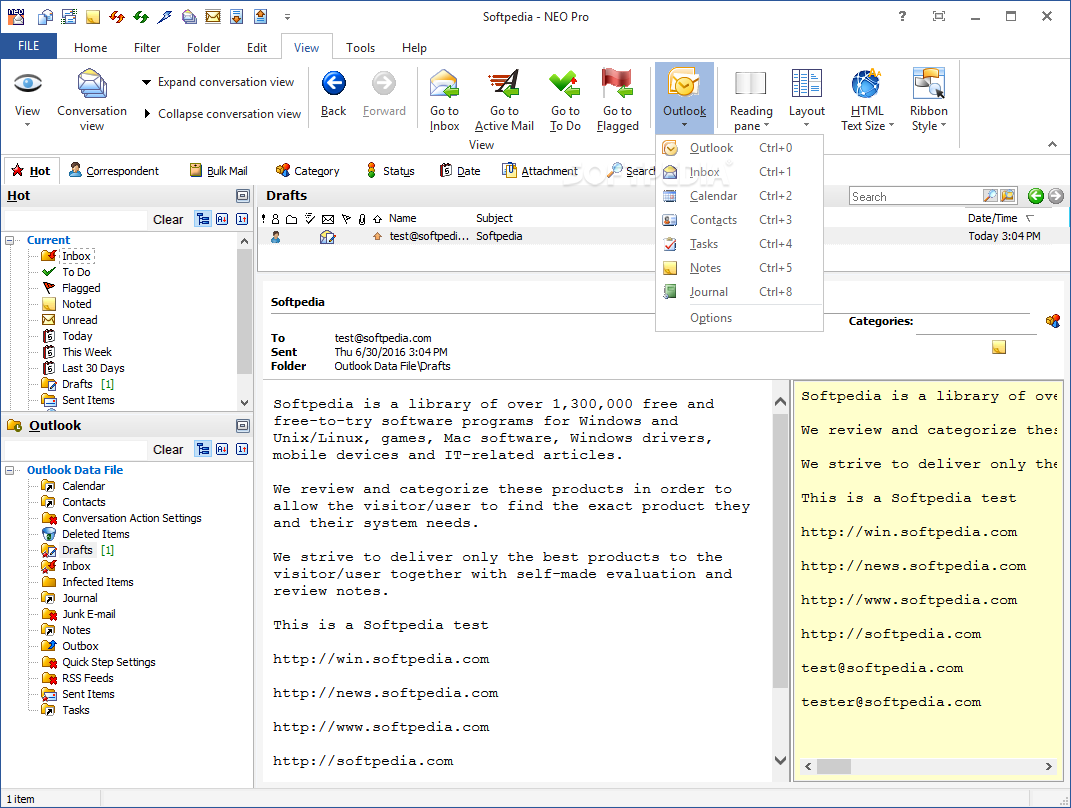Viewport: 1071px width, 808px height.
Task: Toggle count sort icon in Outlook pane
Action: pos(242,449)
